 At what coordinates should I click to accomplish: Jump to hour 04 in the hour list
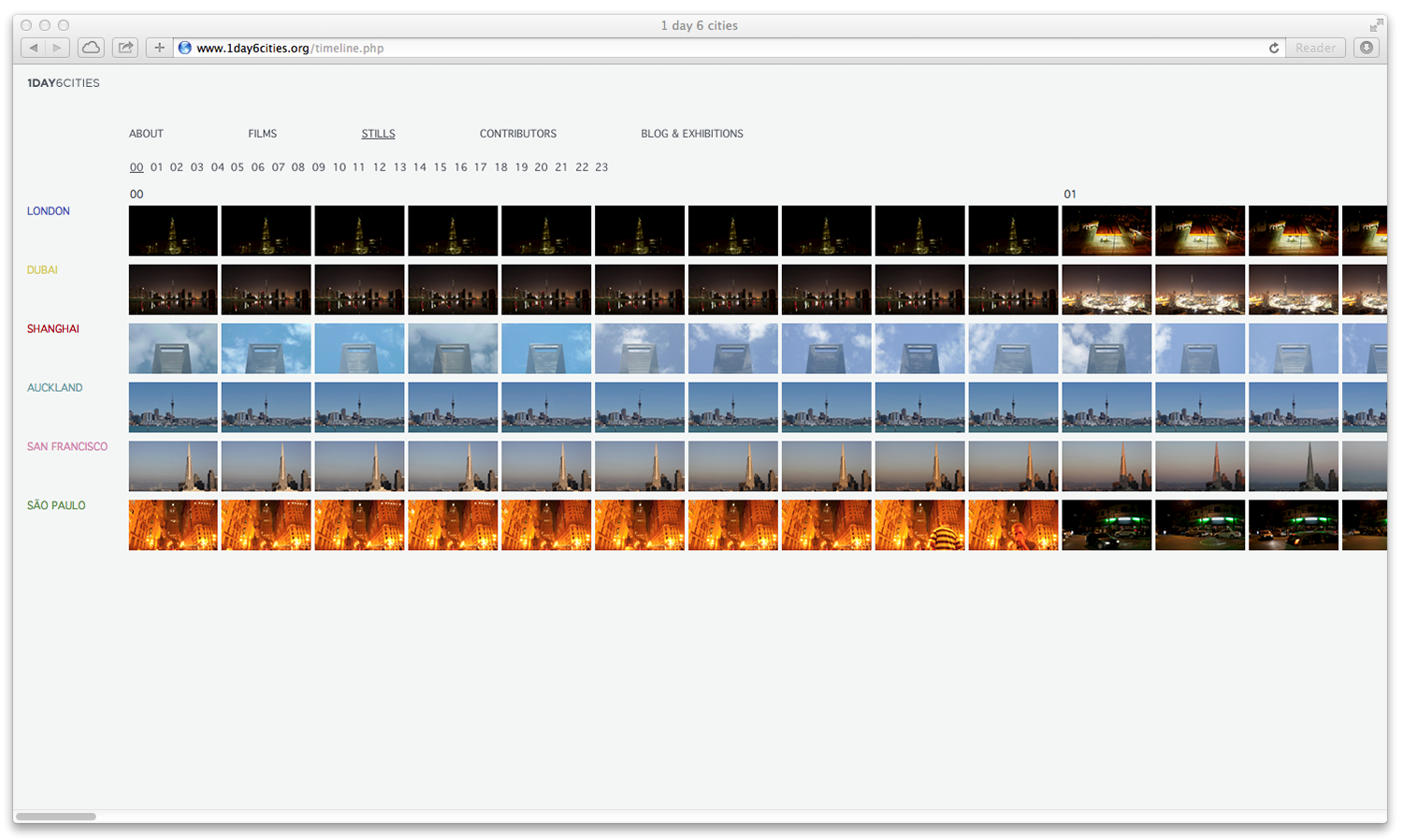point(217,167)
